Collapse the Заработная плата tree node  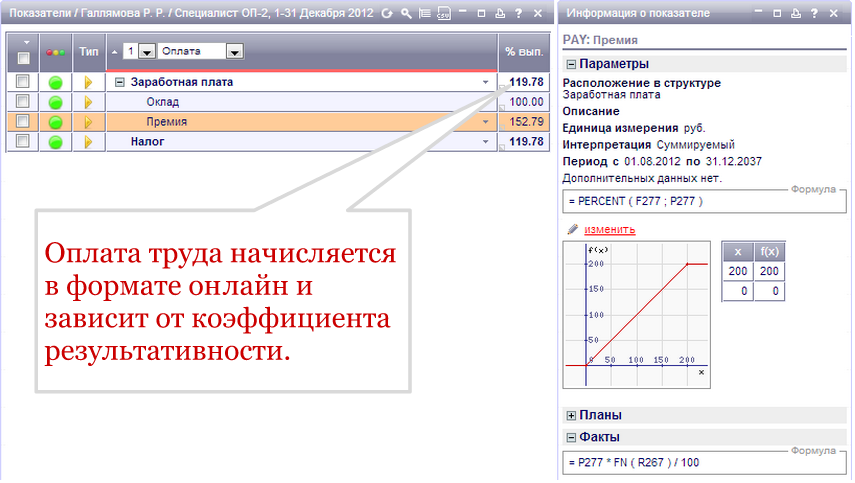tap(120, 82)
